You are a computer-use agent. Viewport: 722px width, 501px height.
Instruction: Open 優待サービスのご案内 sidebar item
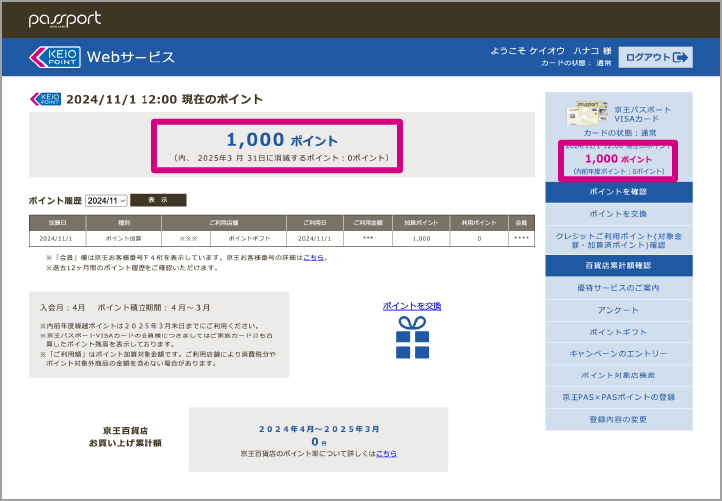618,288
